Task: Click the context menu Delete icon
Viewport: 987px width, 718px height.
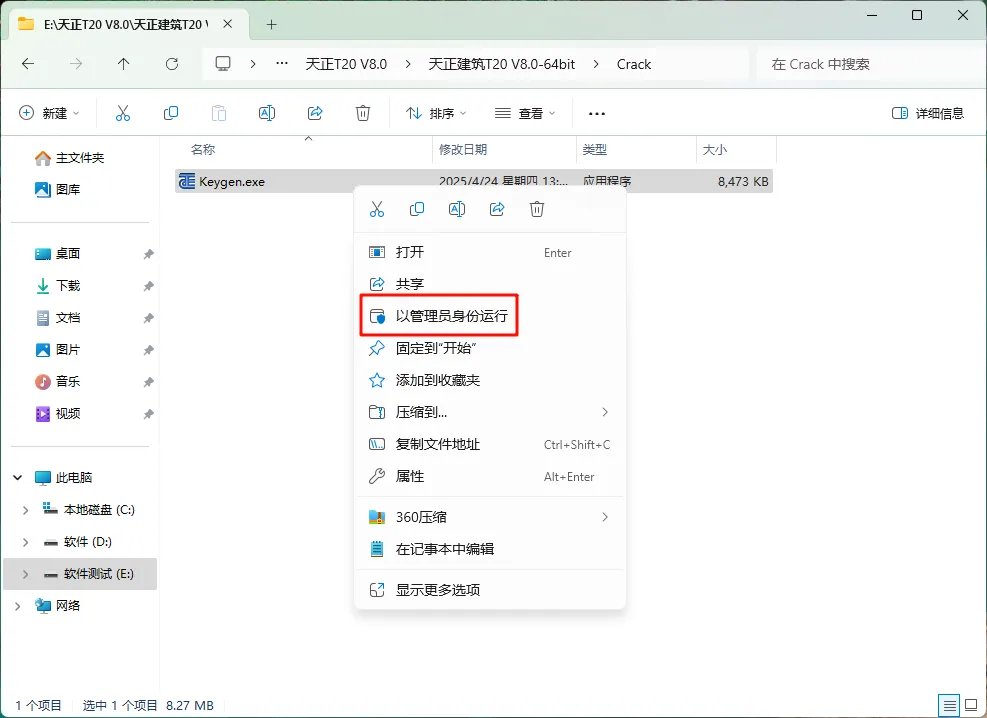Action: (x=537, y=209)
